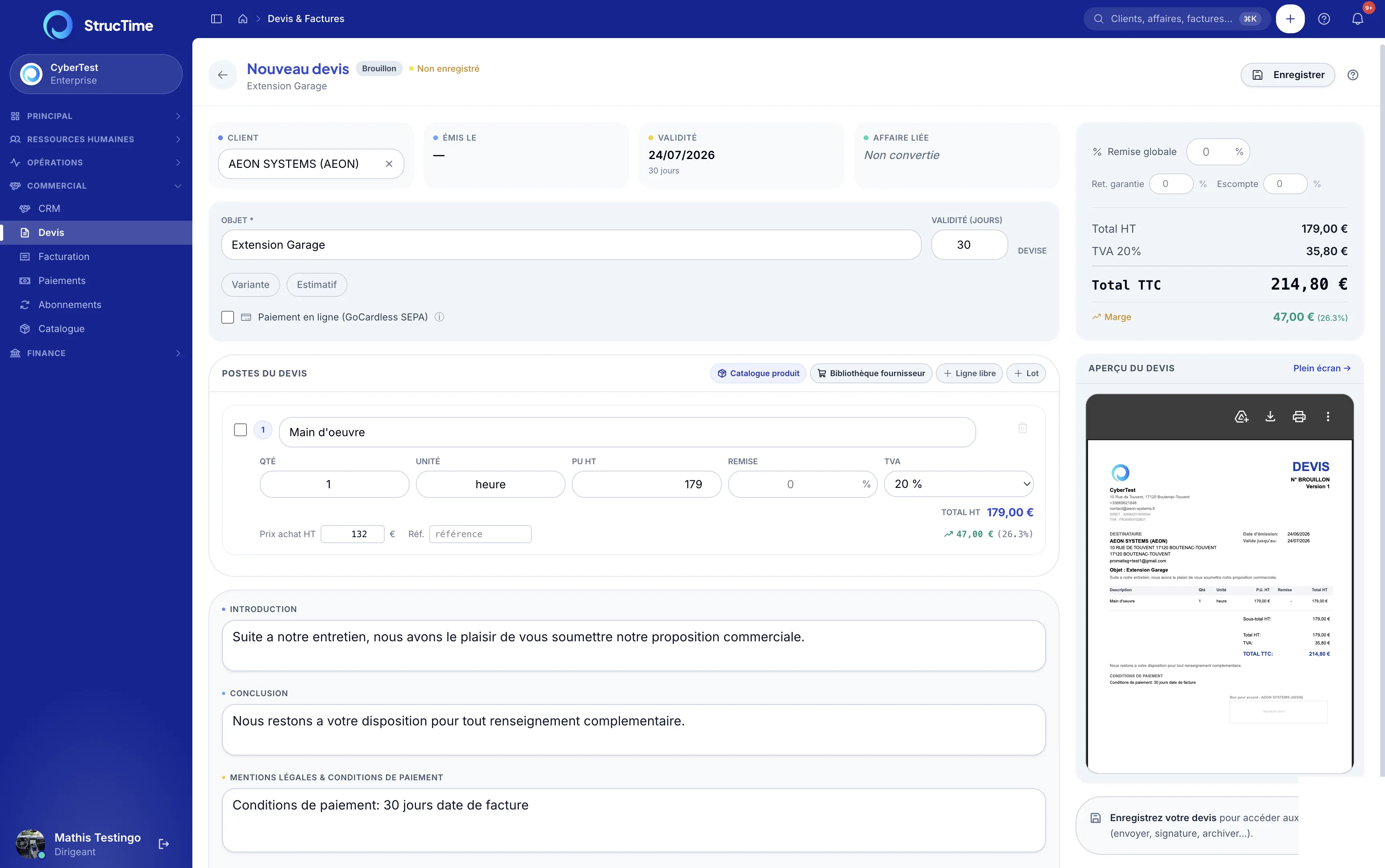The width and height of the screenshot is (1385, 868).
Task: Open the TVA 20 % dropdown
Action: coord(958,485)
